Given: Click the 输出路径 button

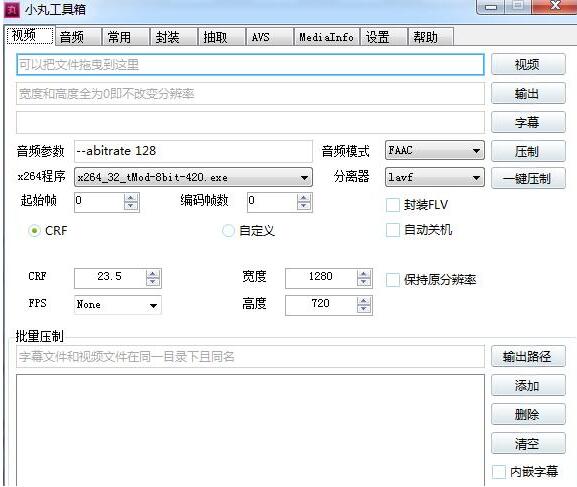Looking at the screenshot, I should (x=528, y=356).
